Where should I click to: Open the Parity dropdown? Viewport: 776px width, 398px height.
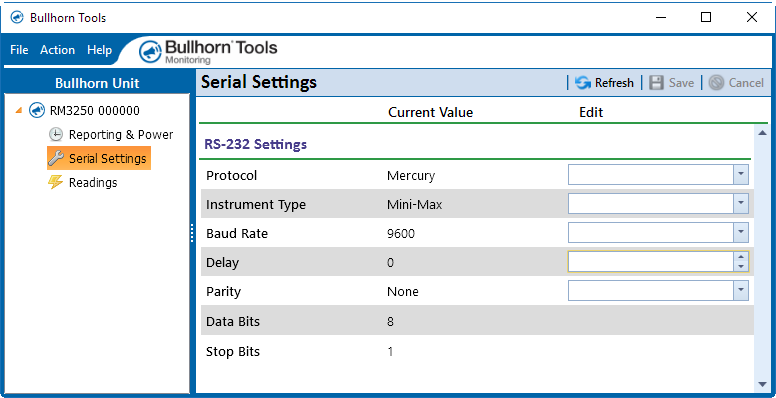click(x=741, y=291)
